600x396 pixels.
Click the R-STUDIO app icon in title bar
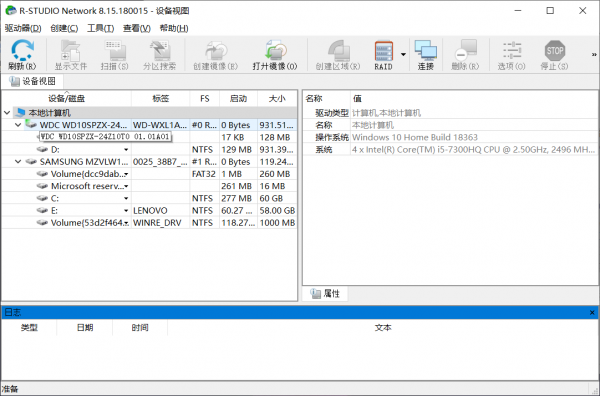point(10,11)
